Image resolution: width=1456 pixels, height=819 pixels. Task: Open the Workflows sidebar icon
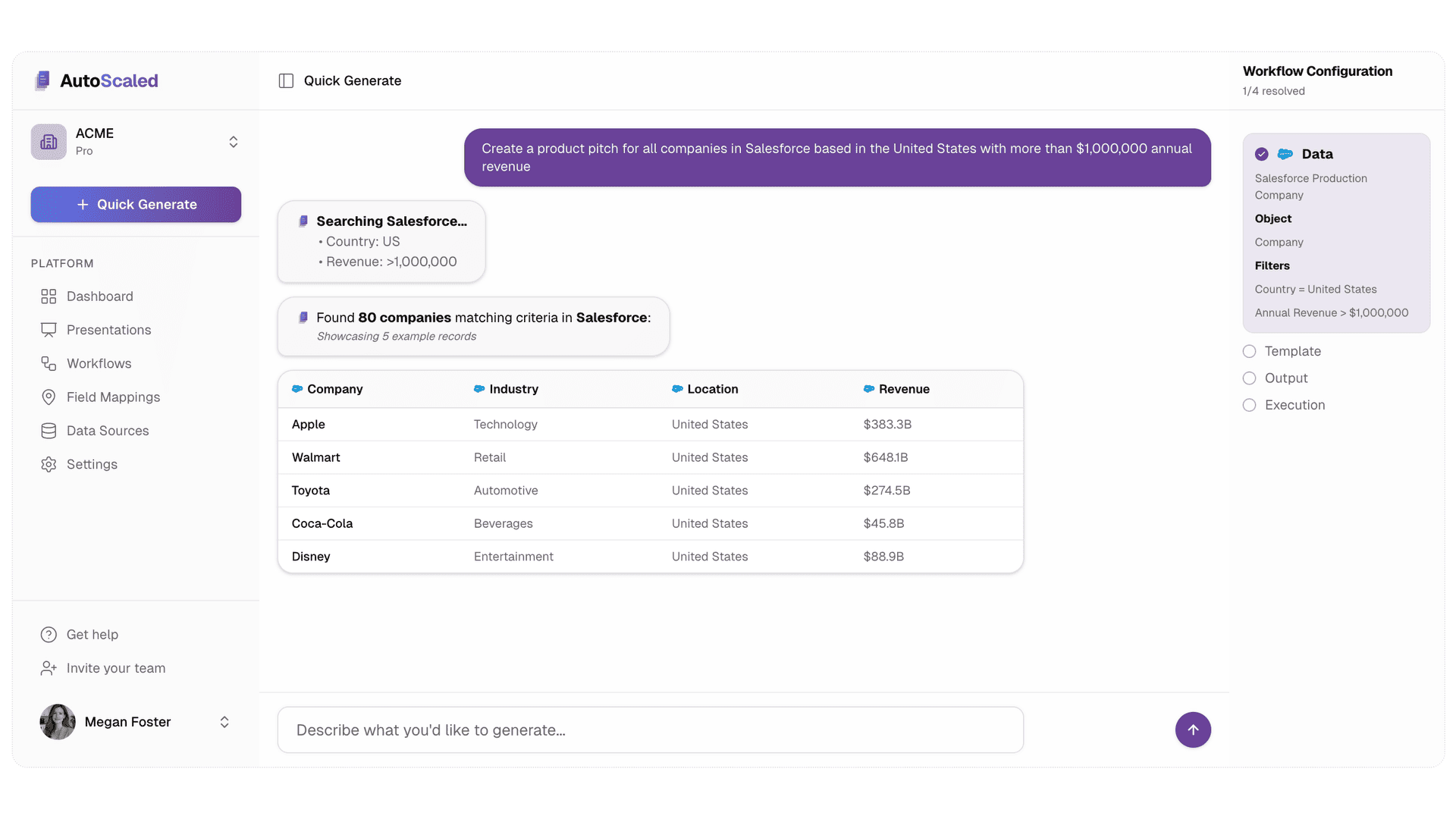coord(49,364)
